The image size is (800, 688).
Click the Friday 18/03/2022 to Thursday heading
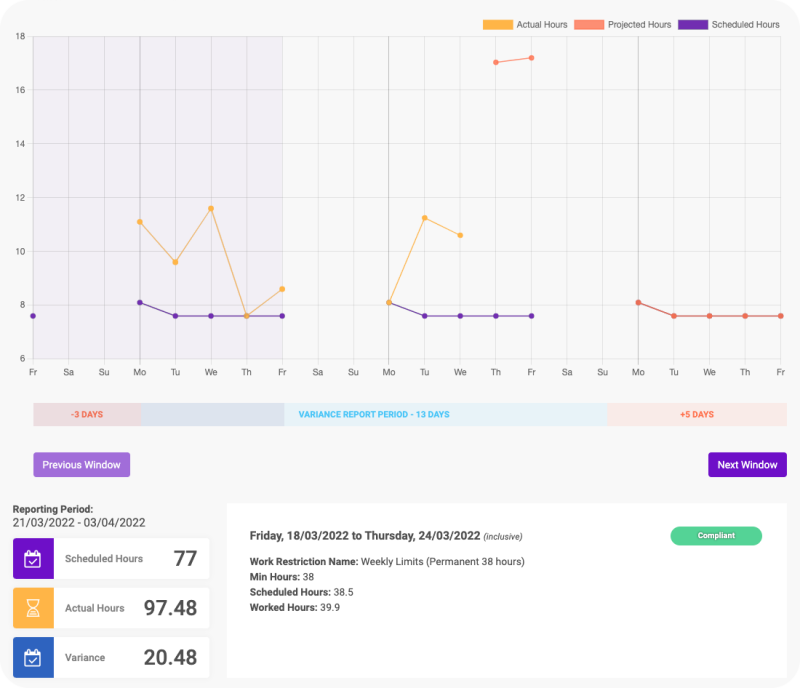(x=365, y=535)
